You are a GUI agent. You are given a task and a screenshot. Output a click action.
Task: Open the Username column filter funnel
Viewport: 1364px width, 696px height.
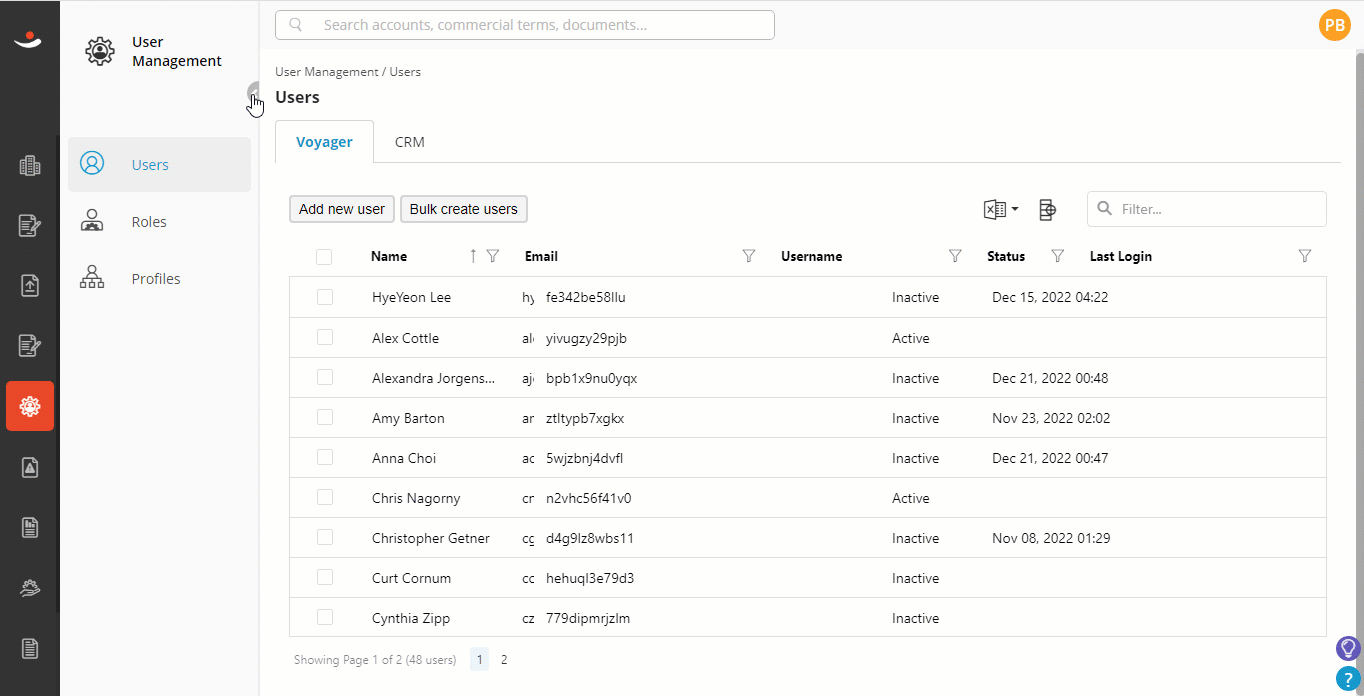955,256
